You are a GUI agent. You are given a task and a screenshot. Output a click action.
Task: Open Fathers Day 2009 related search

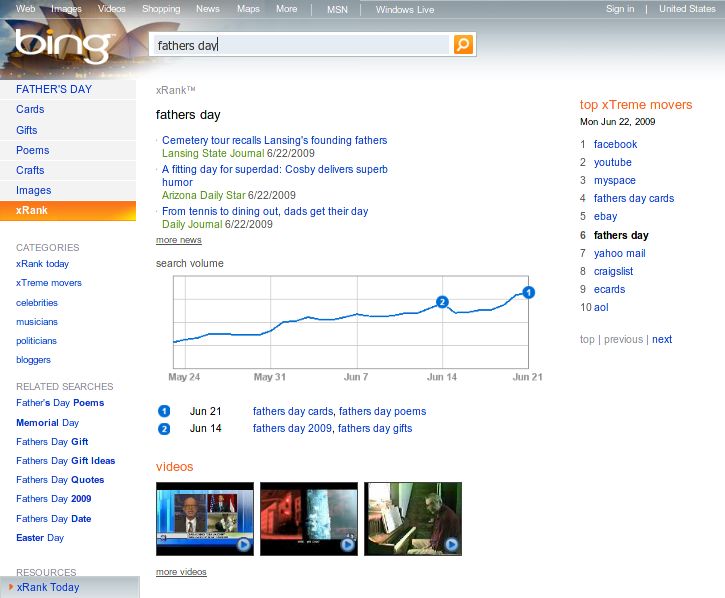(x=53, y=499)
